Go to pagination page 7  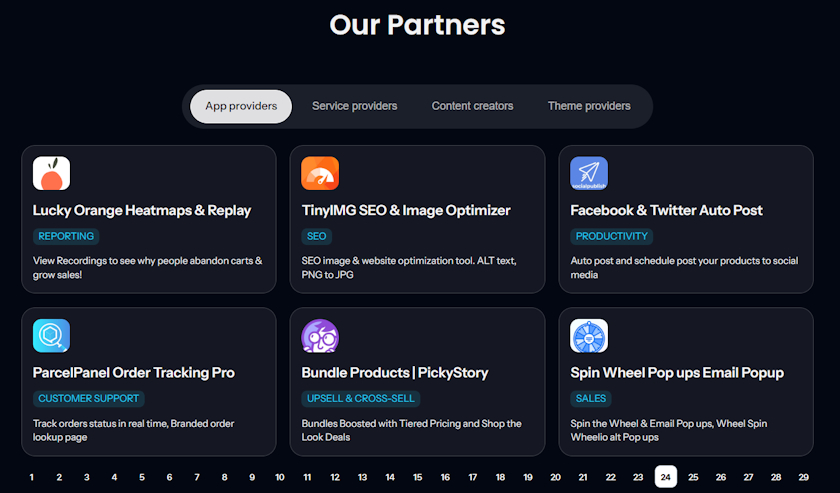click(197, 477)
